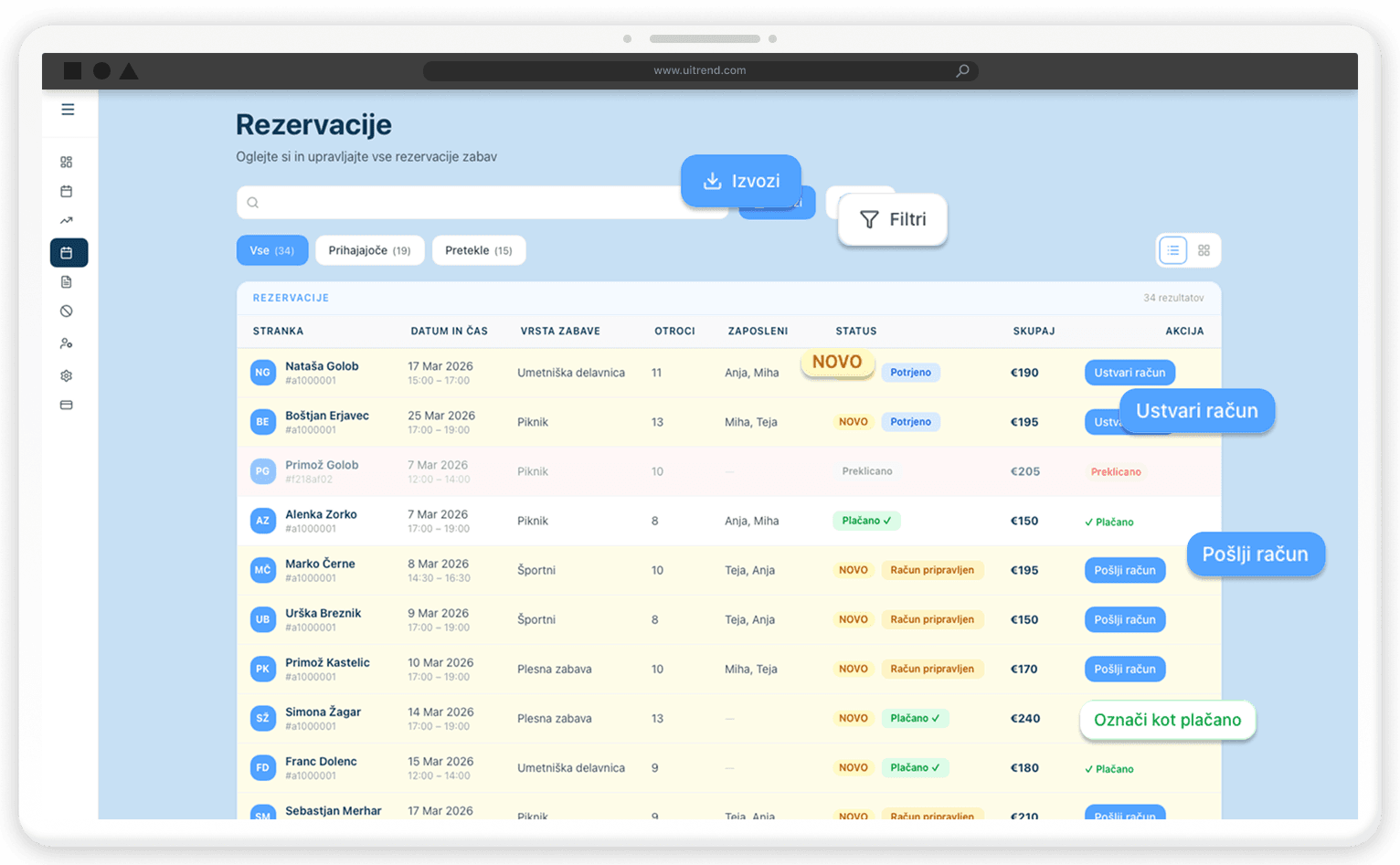Click Označi kot plačano for Simona Žagar

click(1167, 721)
